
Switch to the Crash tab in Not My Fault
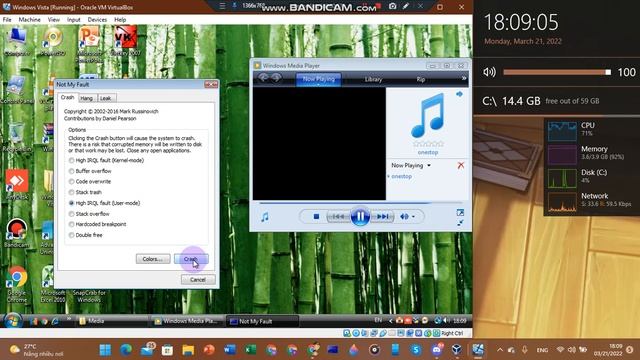click(x=67, y=98)
